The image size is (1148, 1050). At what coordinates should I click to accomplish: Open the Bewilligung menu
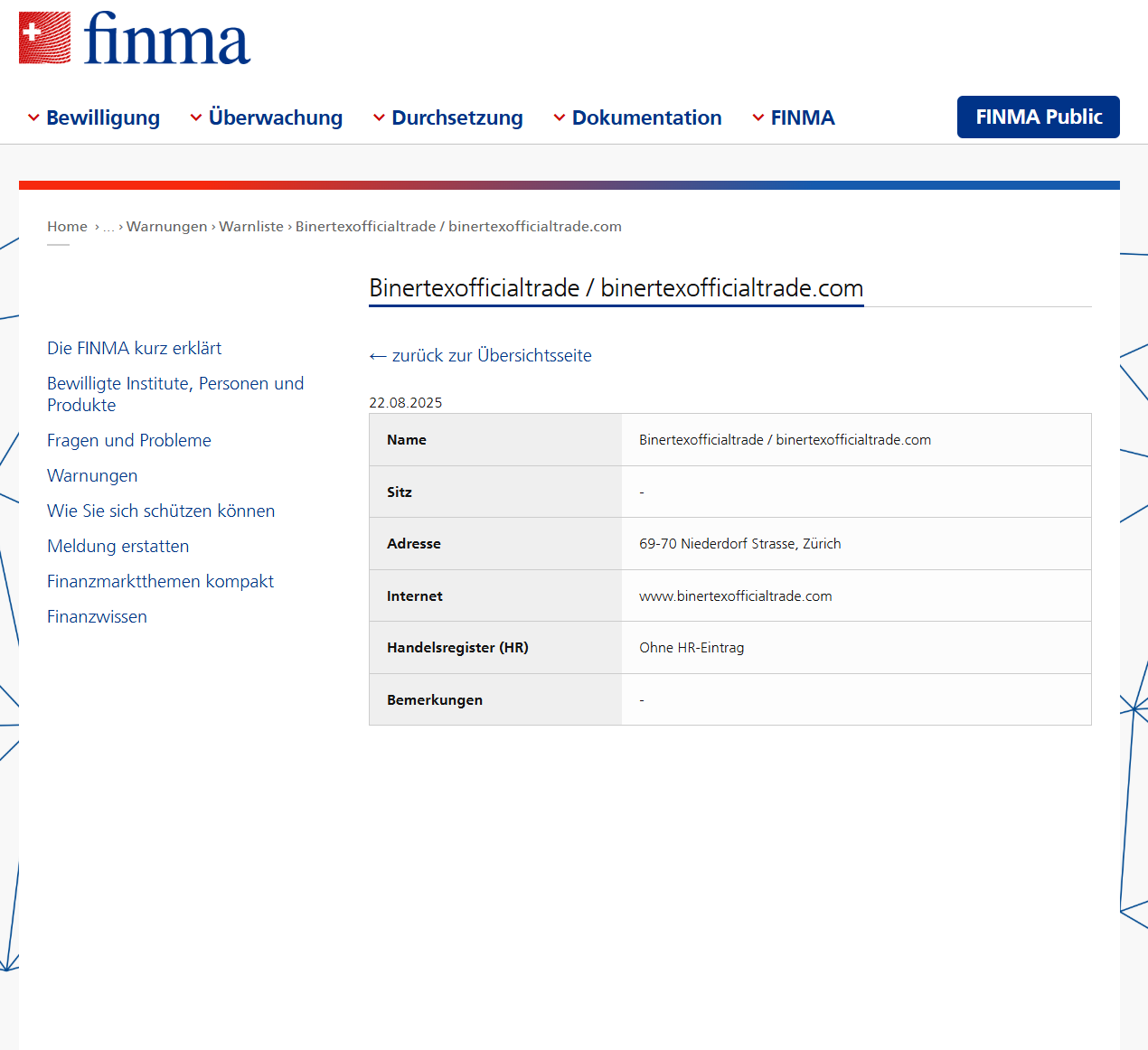[103, 117]
